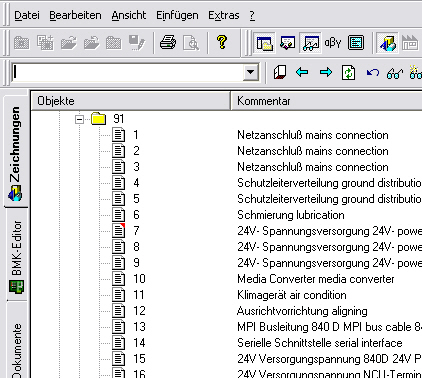Click the comment 'Serielle Schnittstelle serial interface'

[x=320, y=343]
